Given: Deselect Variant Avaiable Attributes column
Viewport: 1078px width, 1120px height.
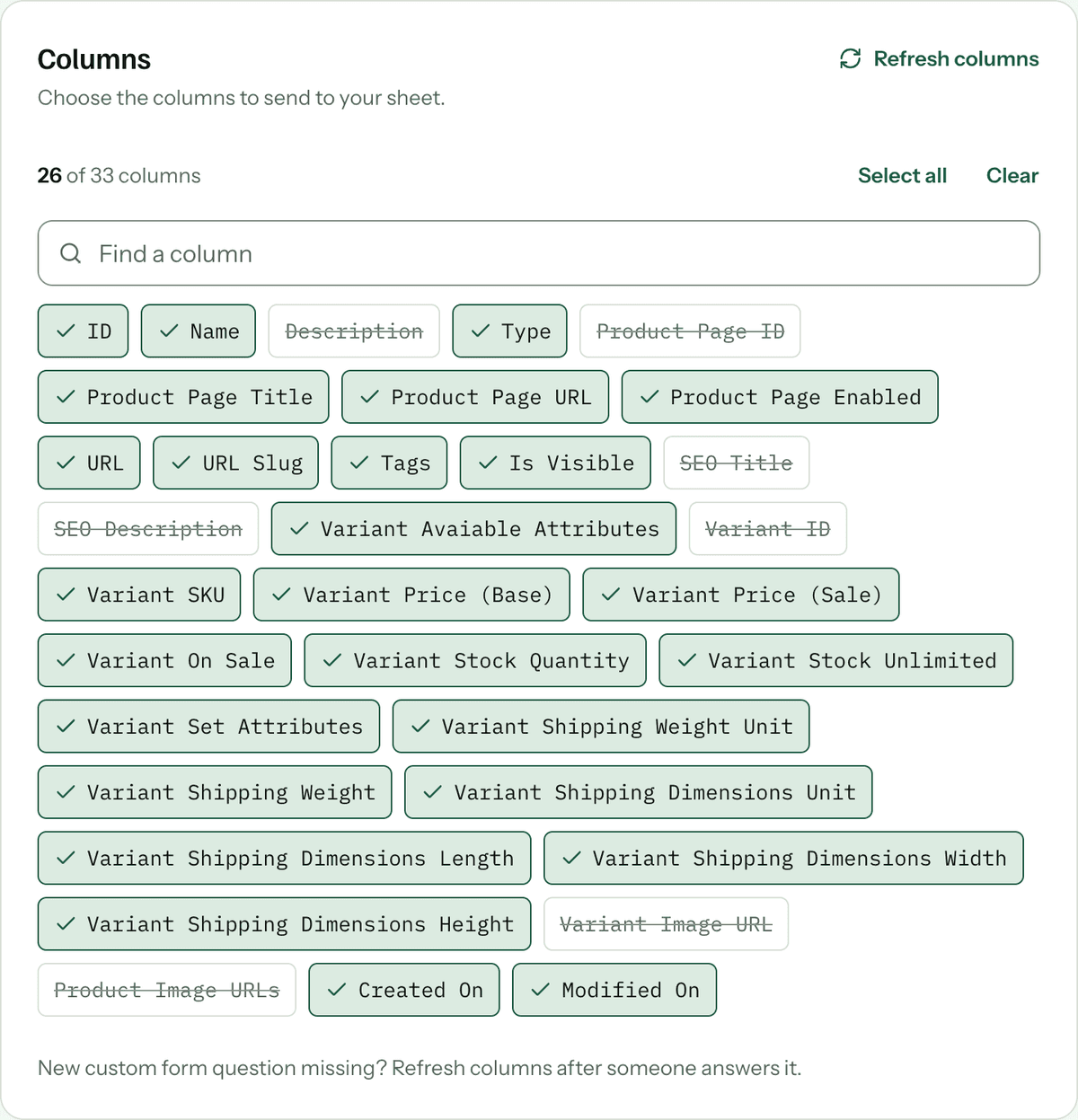Looking at the screenshot, I should tap(473, 529).
